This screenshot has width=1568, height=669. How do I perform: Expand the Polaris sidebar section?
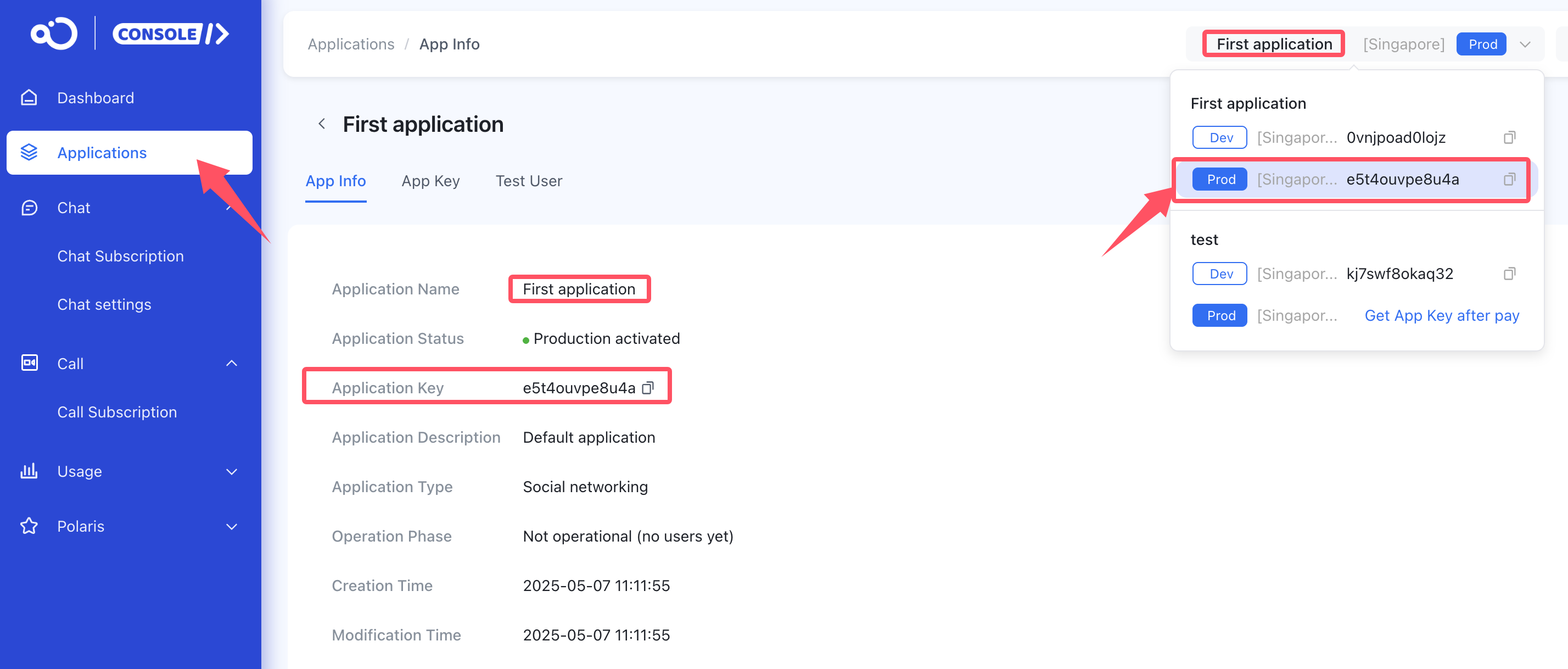point(231,527)
